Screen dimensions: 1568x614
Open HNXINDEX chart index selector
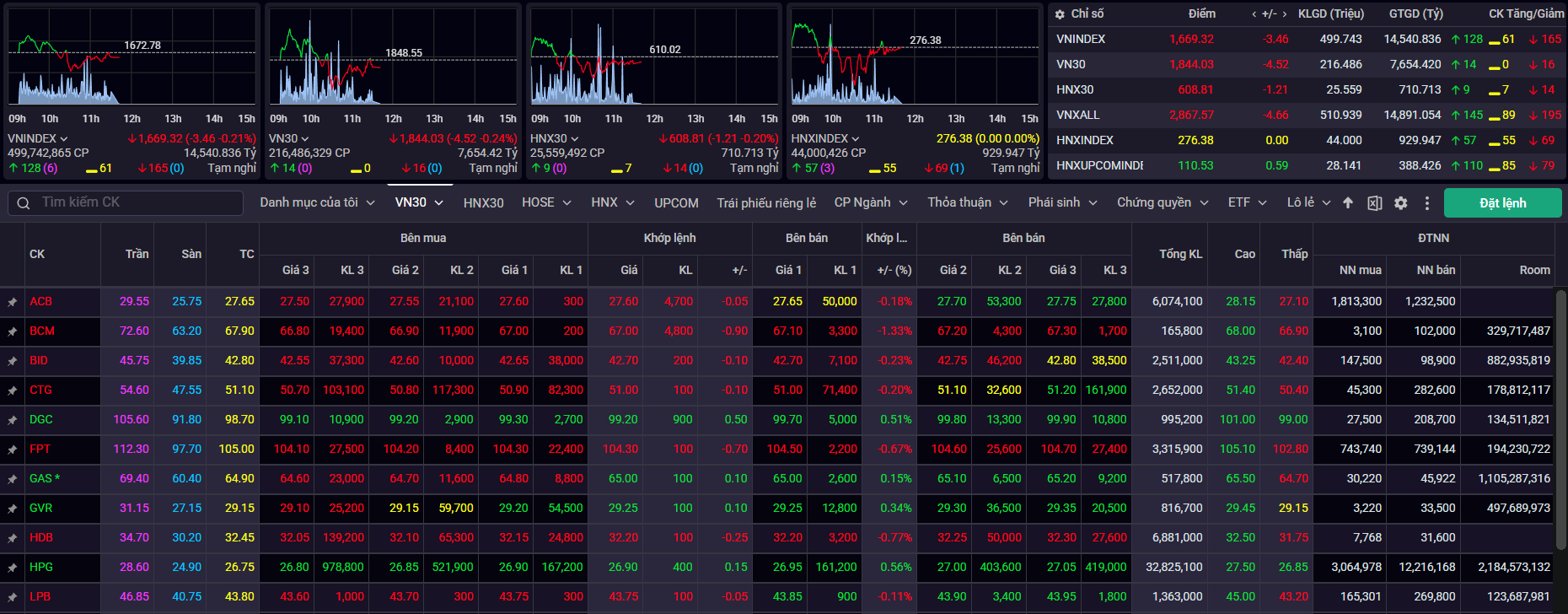click(825, 138)
